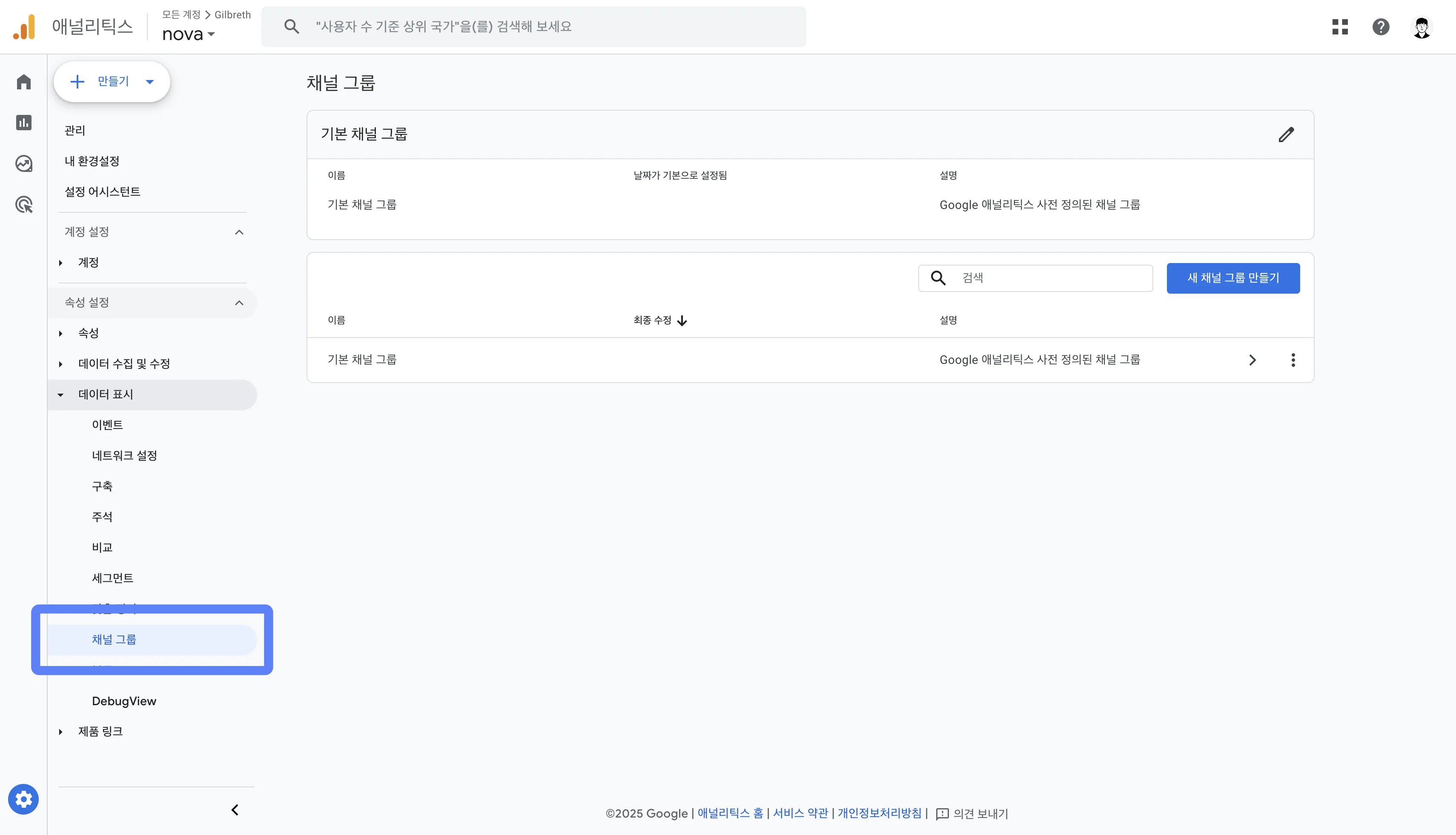The width and height of the screenshot is (1456, 835).
Task: Toggle the 최종 수정 sort arrow
Action: coord(682,320)
